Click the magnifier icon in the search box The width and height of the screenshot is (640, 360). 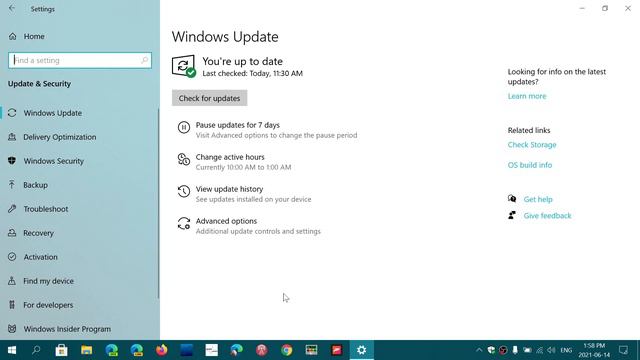(144, 60)
